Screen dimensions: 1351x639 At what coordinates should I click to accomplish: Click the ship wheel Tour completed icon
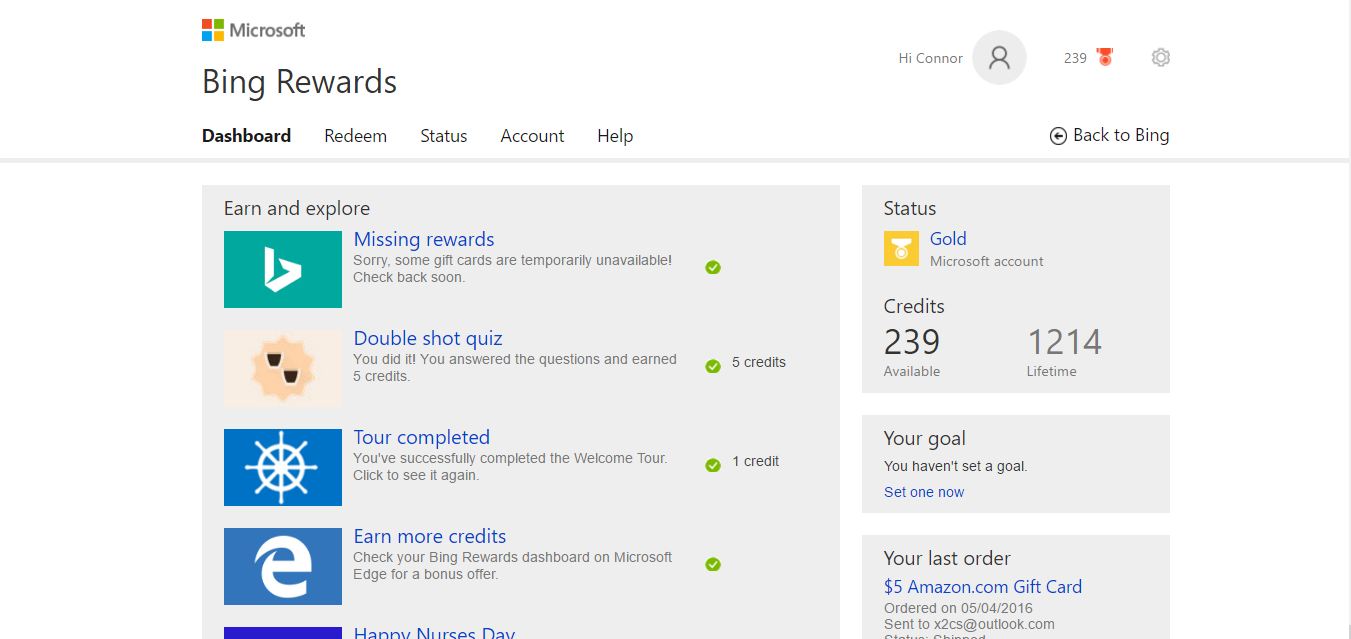283,467
